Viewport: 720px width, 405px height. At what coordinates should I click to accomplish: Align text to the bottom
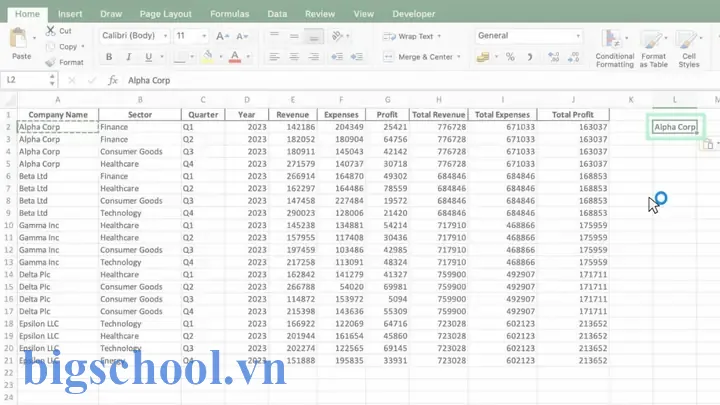click(x=314, y=36)
